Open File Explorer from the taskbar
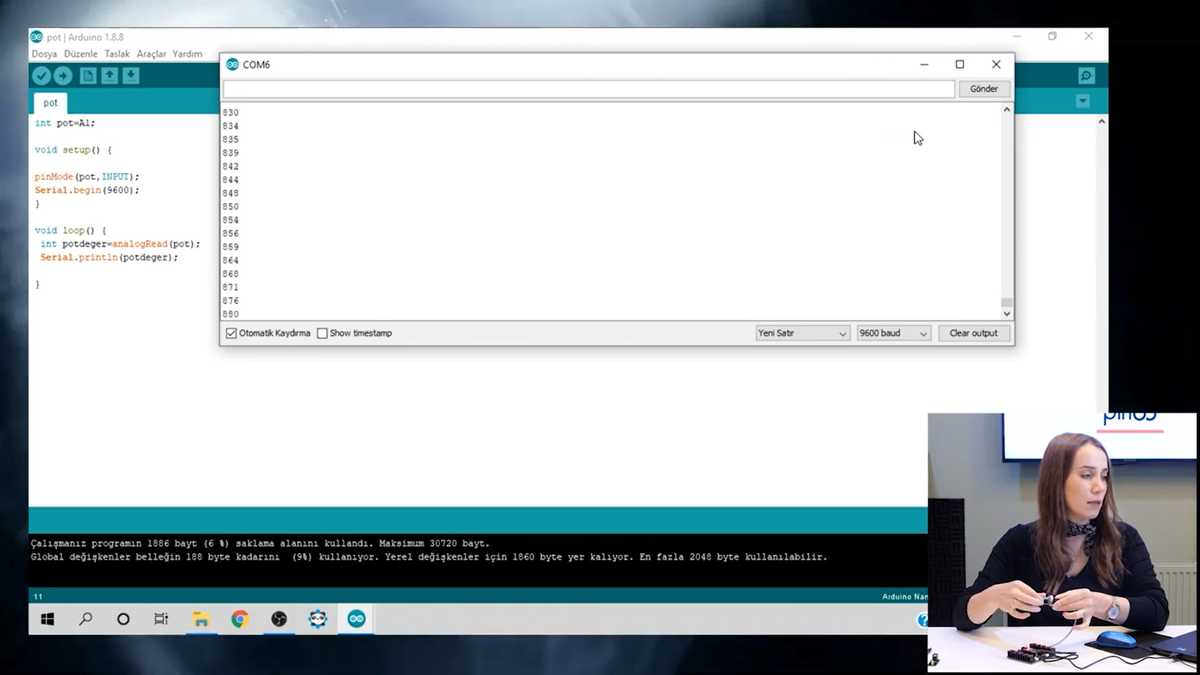The image size is (1200, 675). pos(201,619)
